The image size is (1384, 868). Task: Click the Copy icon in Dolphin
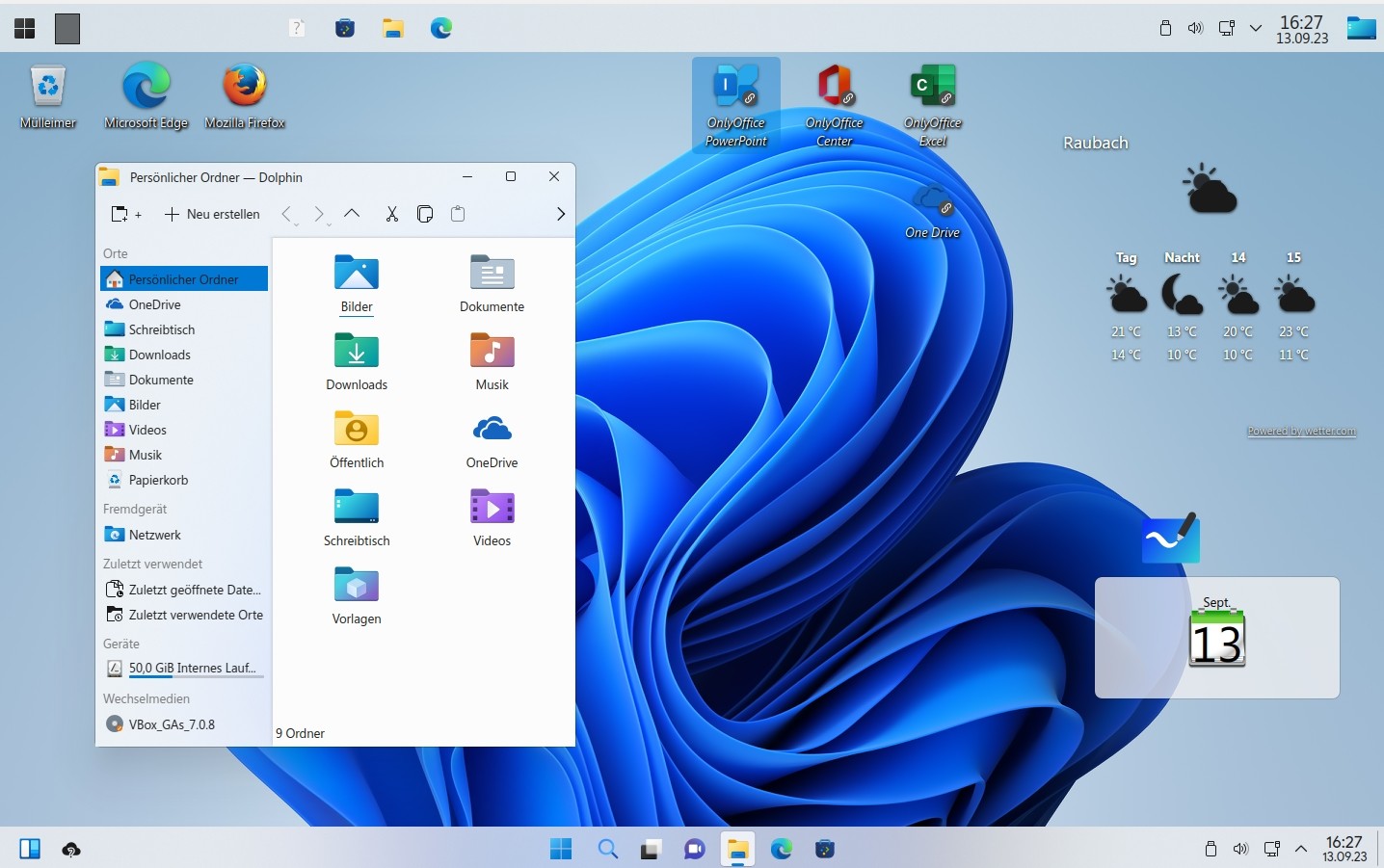coord(425,214)
